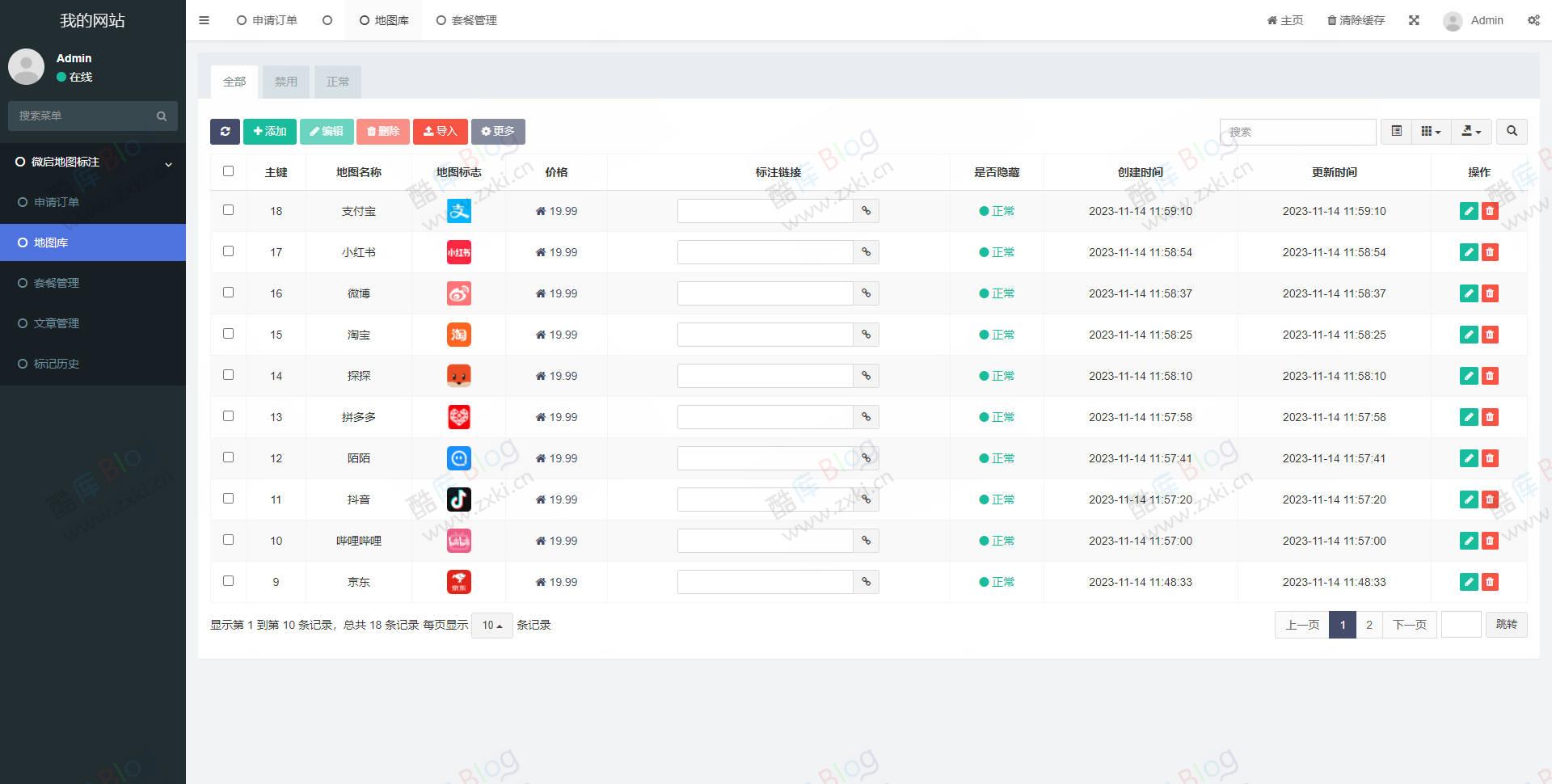Image resolution: width=1552 pixels, height=784 pixels.
Task: Check the select-all checkbox in table header
Action: pos(228,171)
